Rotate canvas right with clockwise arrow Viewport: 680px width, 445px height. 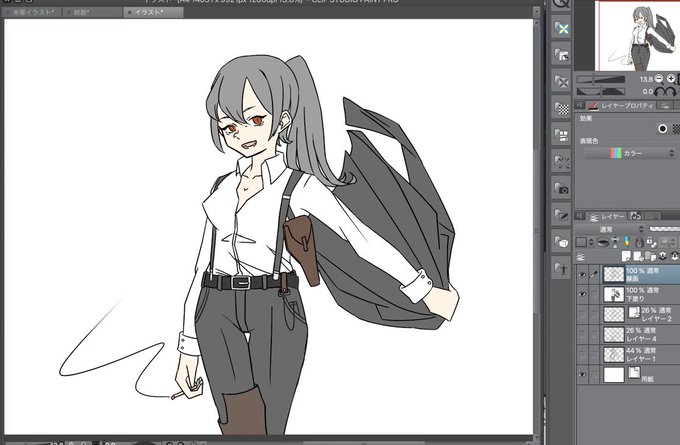pyautogui.click(x=670, y=92)
